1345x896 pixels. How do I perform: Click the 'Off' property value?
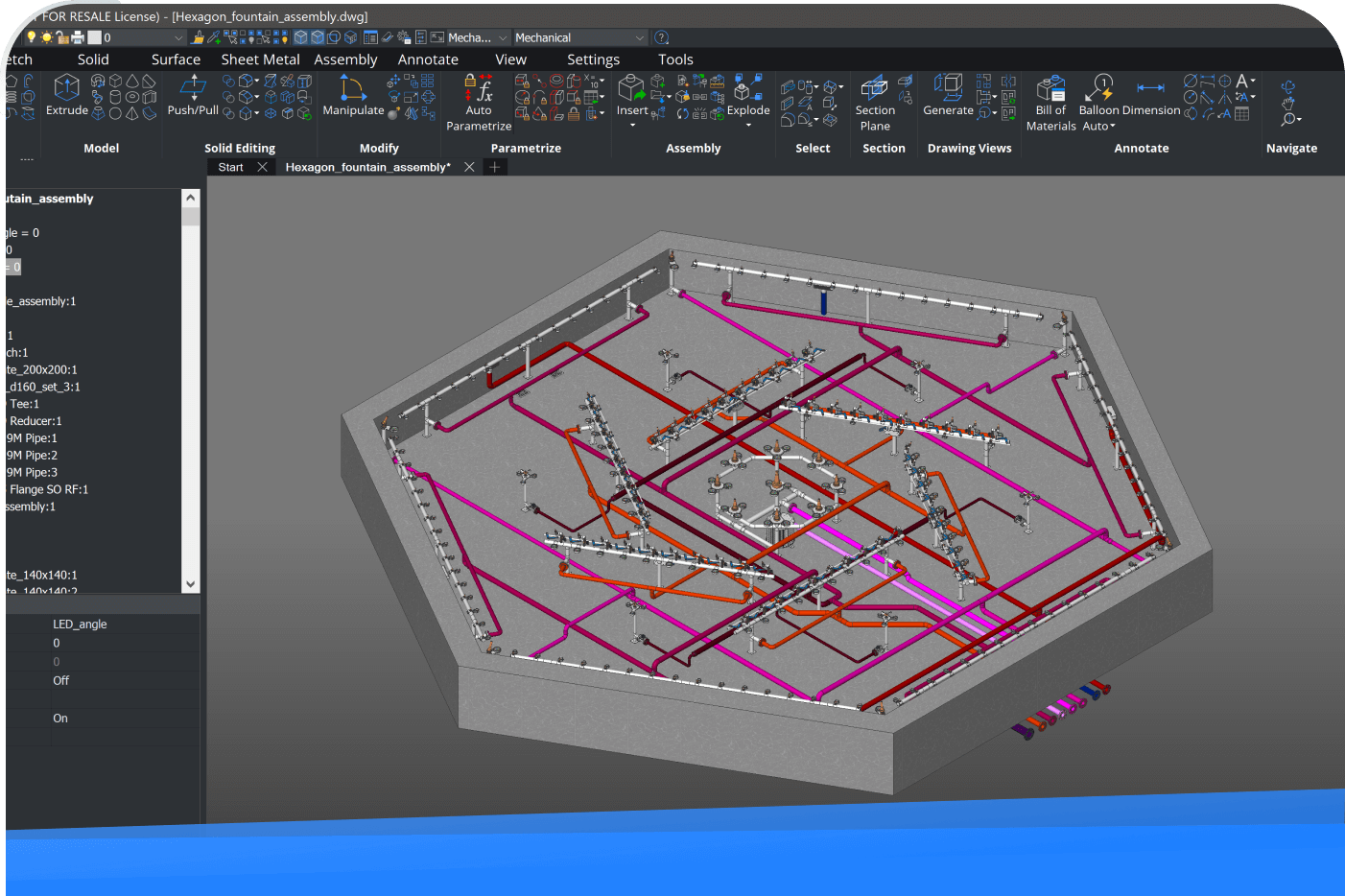[60, 681]
